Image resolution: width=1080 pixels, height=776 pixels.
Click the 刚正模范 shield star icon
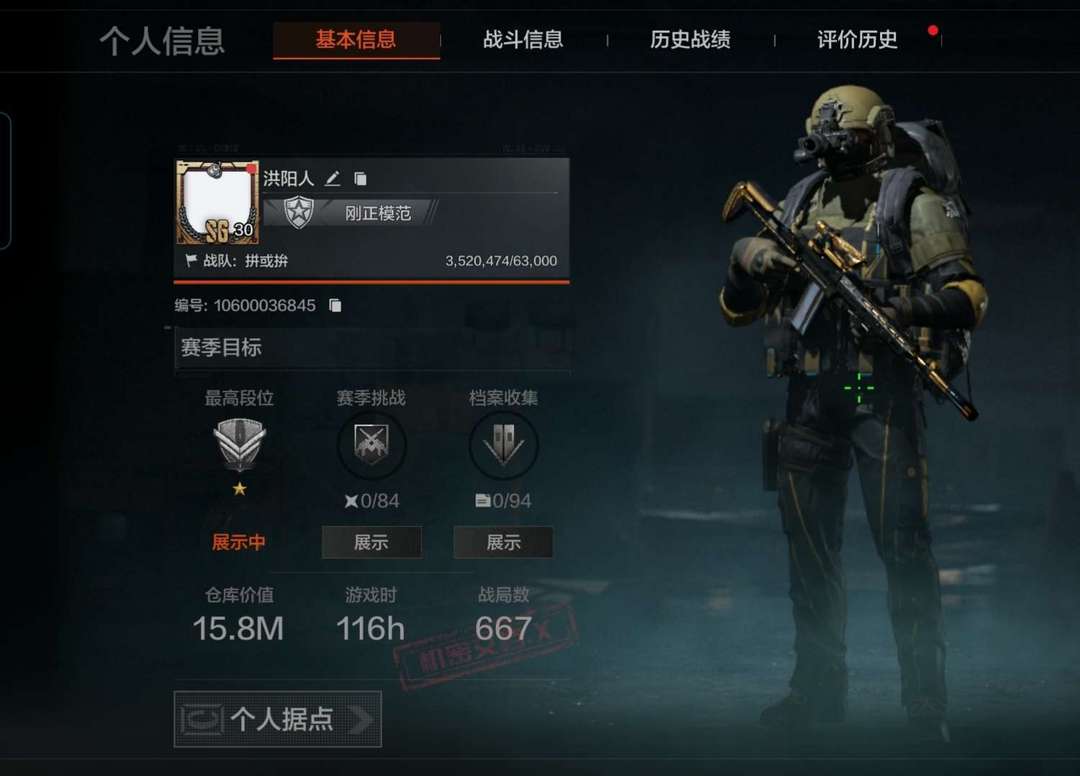pos(299,213)
